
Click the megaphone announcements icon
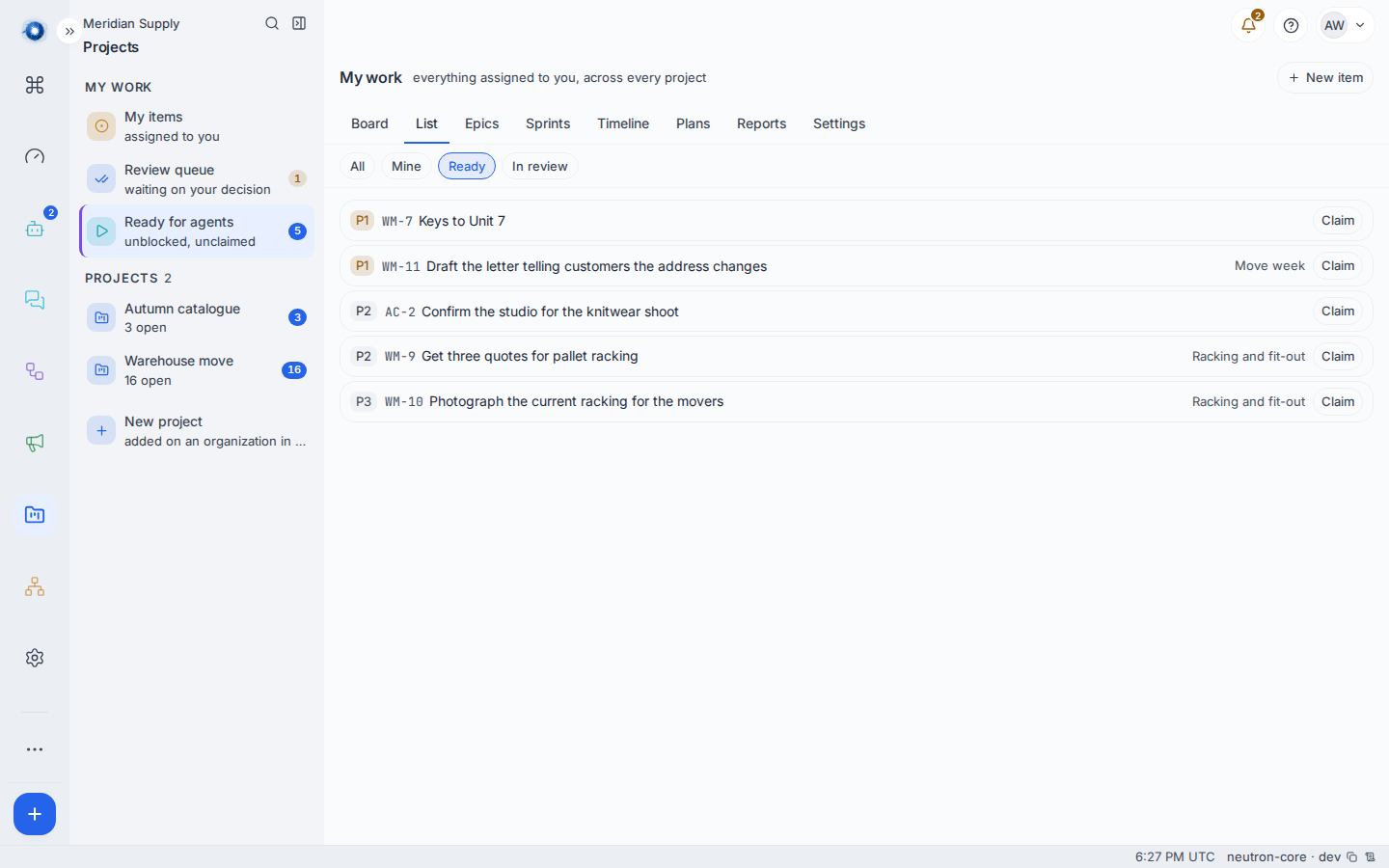35,443
